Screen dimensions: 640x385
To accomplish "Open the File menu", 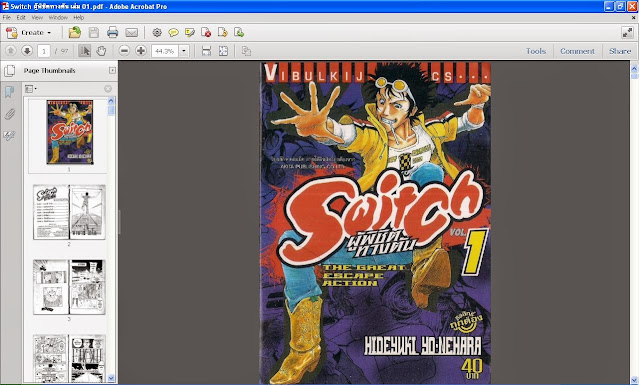I will tap(7, 18).
